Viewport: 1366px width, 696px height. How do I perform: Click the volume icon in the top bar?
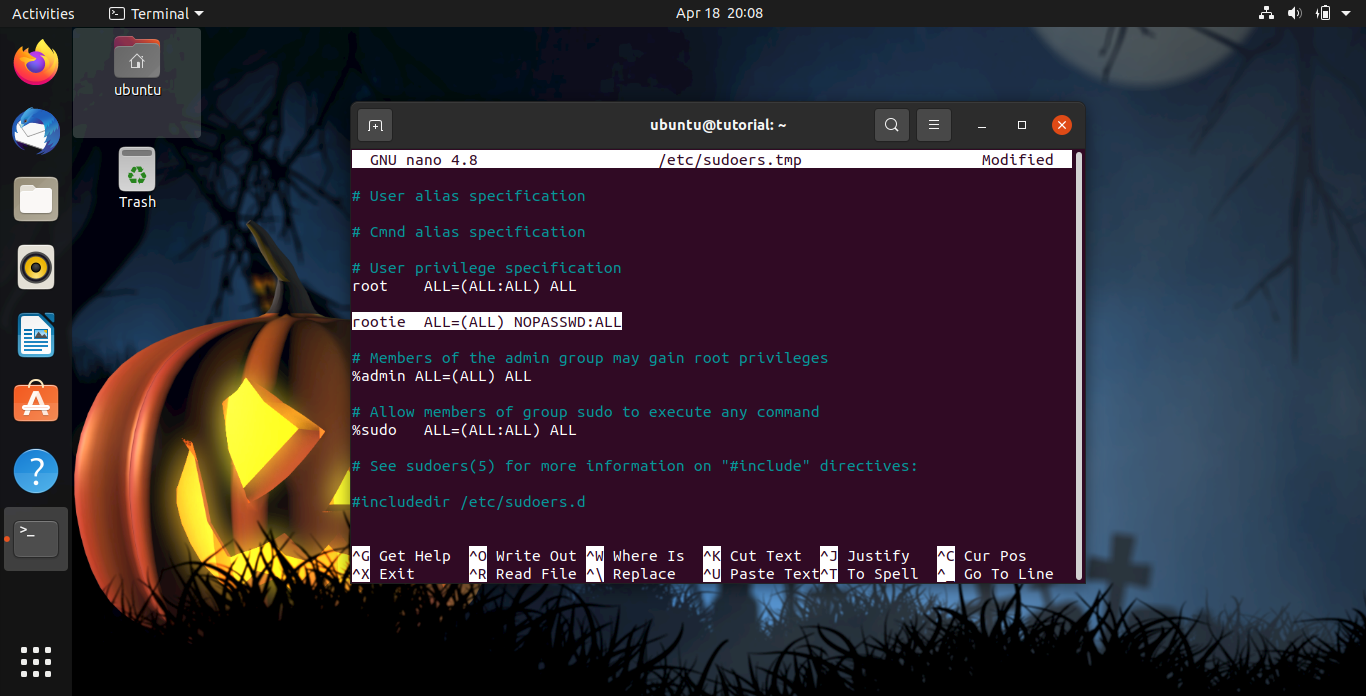[x=1294, y=13]
